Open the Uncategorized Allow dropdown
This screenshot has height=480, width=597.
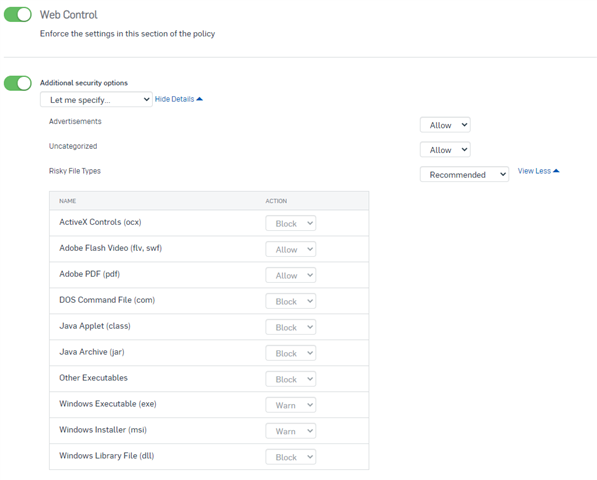[x=445, y=150]
